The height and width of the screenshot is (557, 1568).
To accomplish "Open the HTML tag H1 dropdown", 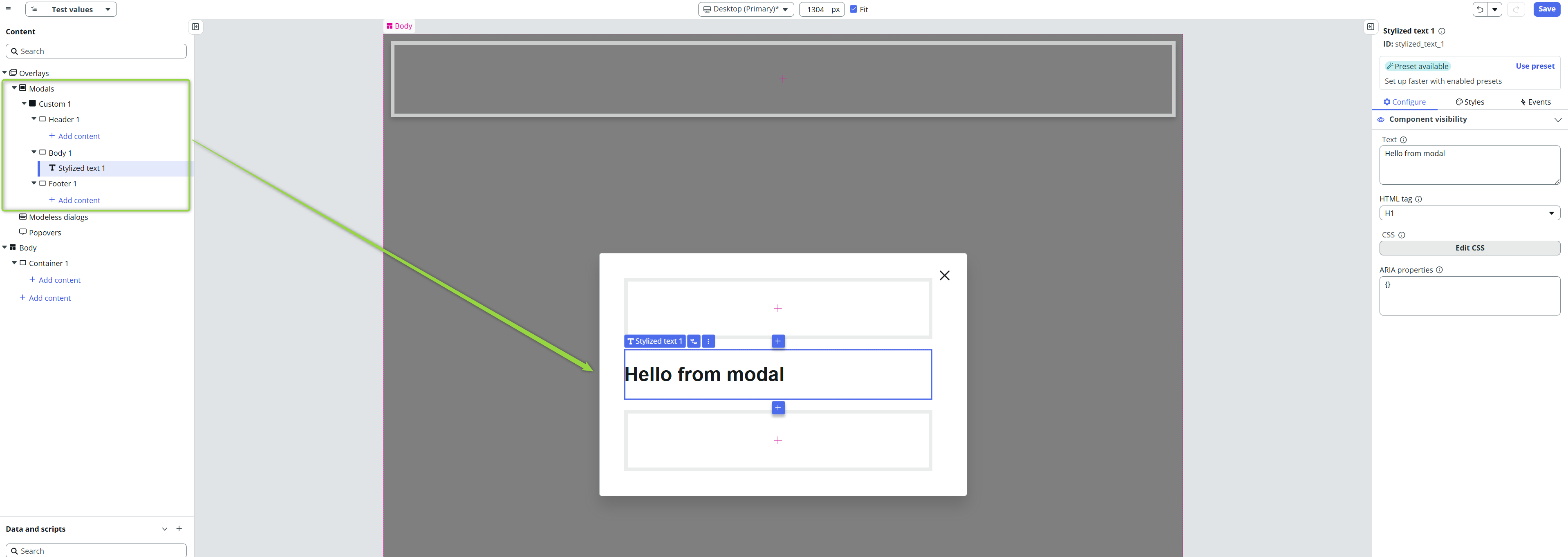I will 1469,213.
